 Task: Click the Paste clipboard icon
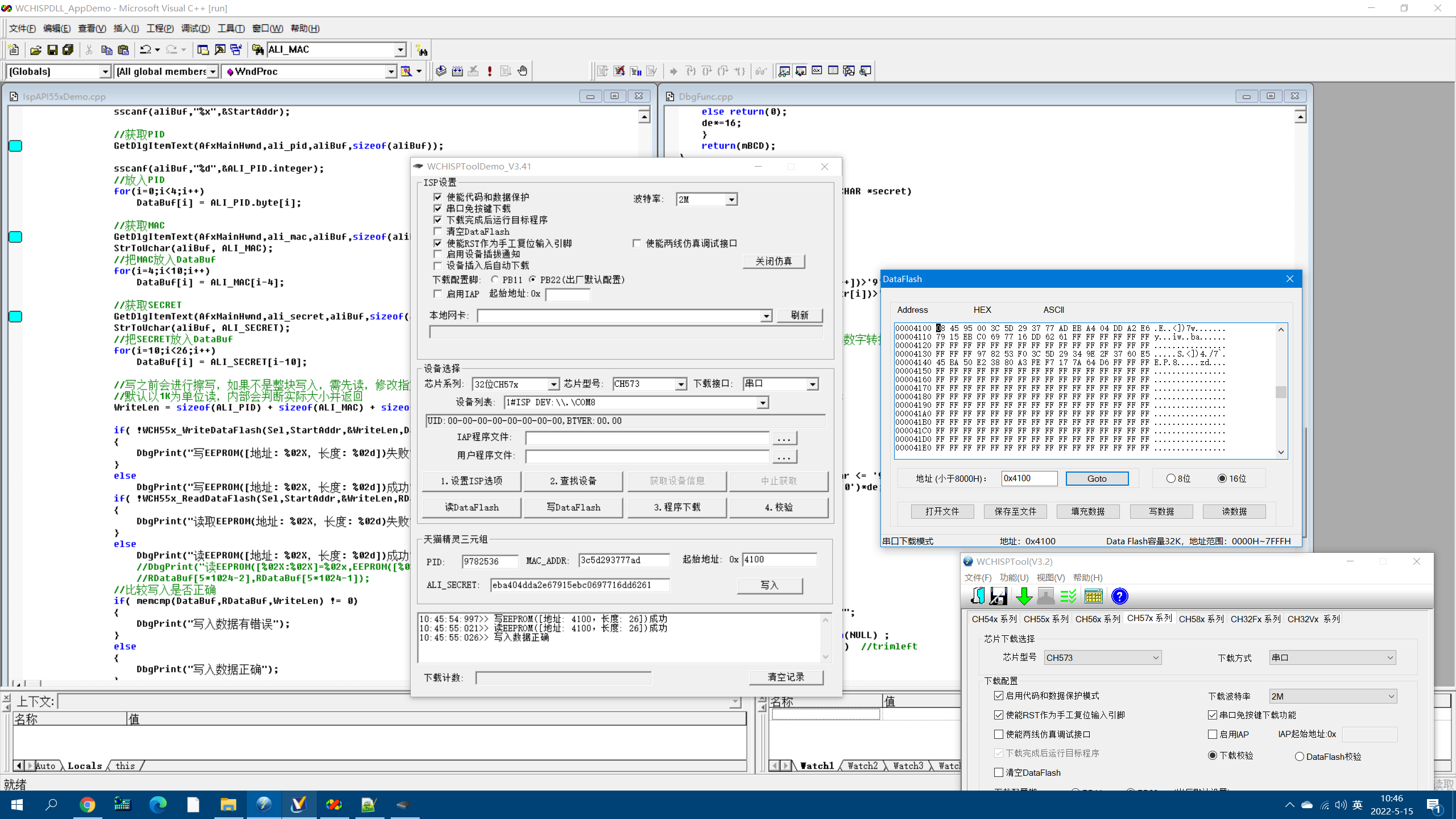123,50
